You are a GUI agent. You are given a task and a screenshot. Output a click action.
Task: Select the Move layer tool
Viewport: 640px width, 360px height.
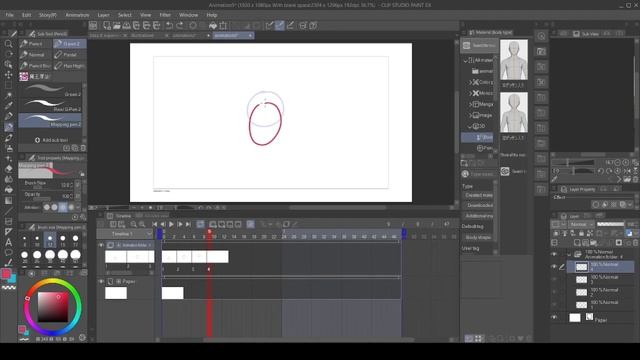pos(8,75)
